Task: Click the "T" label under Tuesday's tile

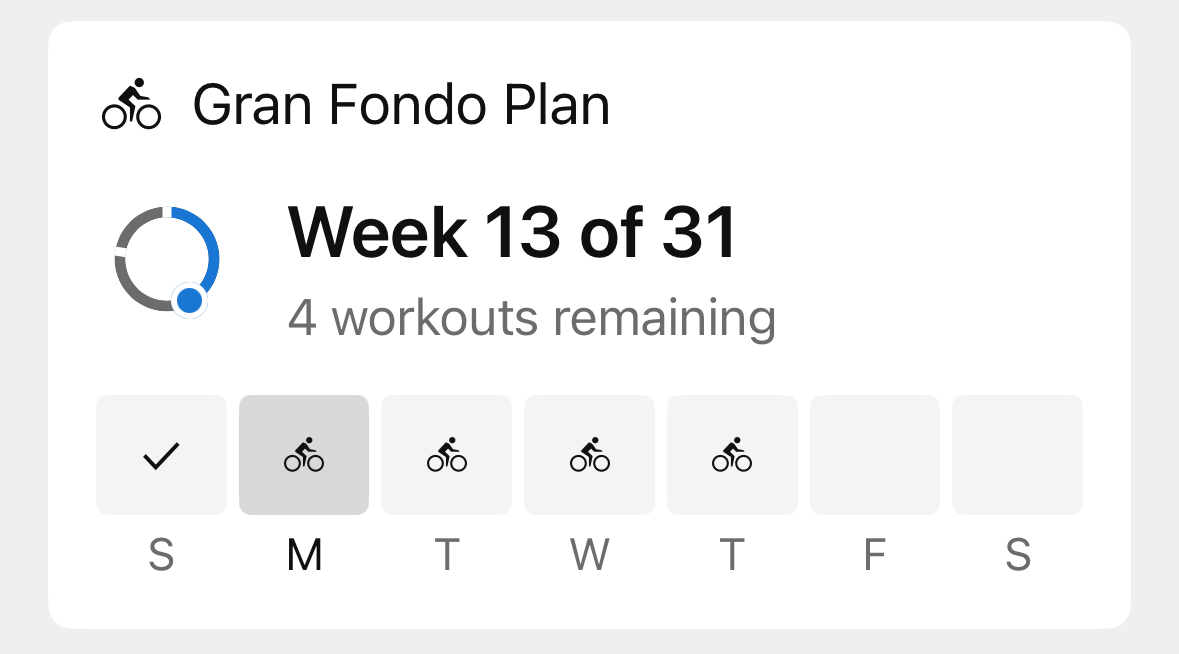Action: [x=446, y=555]
